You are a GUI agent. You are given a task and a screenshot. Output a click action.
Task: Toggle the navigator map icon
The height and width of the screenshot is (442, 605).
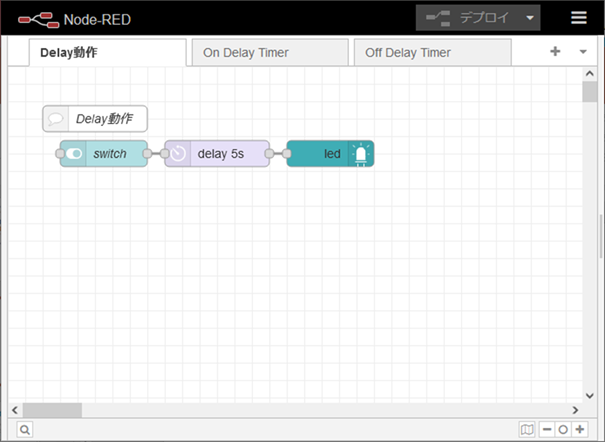point(527,429)
